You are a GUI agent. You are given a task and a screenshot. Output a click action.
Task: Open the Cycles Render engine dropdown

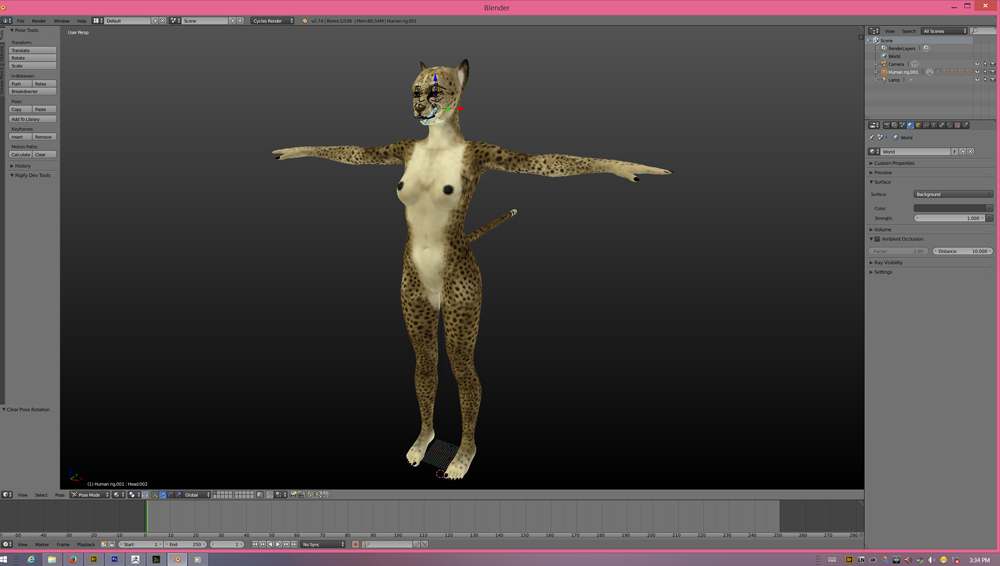(272, 20)
